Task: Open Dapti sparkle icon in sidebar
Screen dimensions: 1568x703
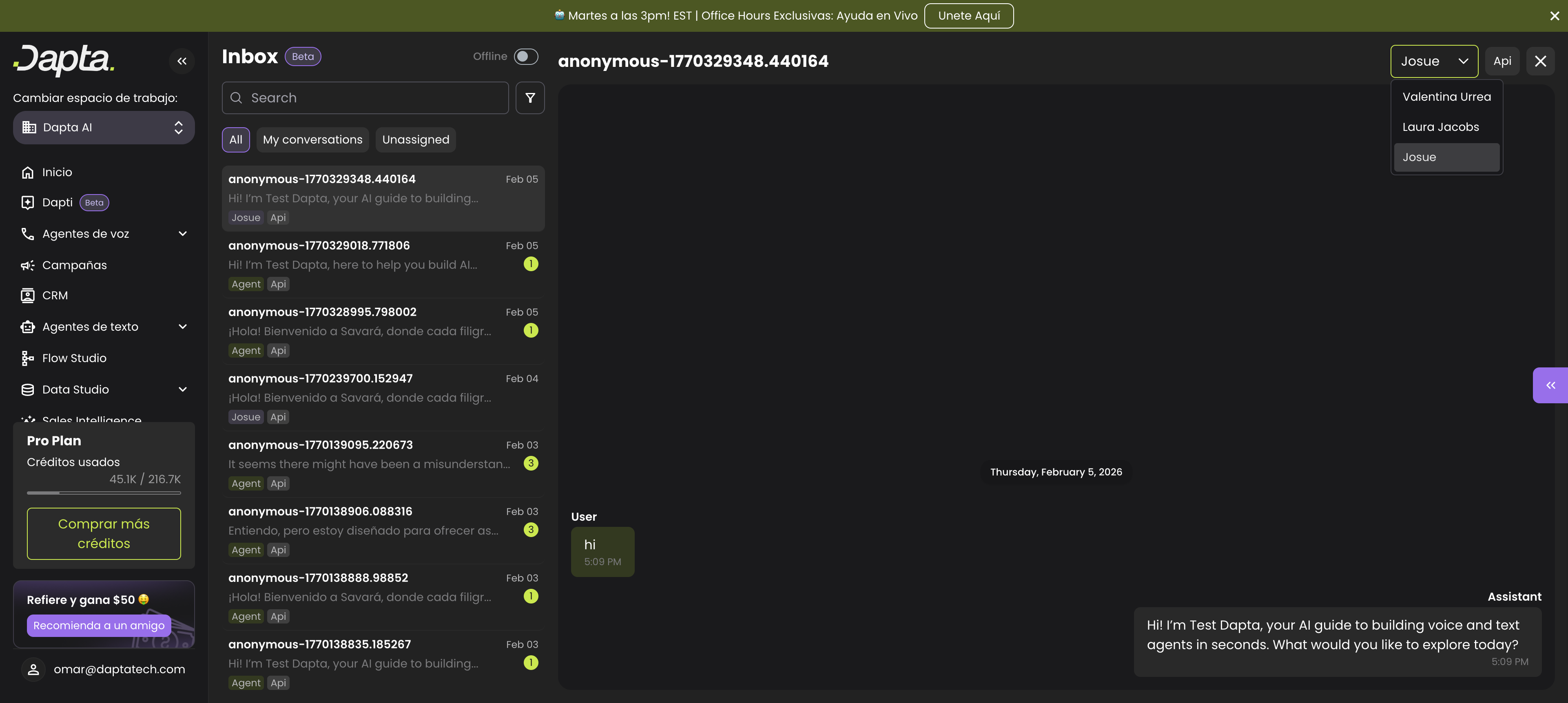Action: coord(28,203)
